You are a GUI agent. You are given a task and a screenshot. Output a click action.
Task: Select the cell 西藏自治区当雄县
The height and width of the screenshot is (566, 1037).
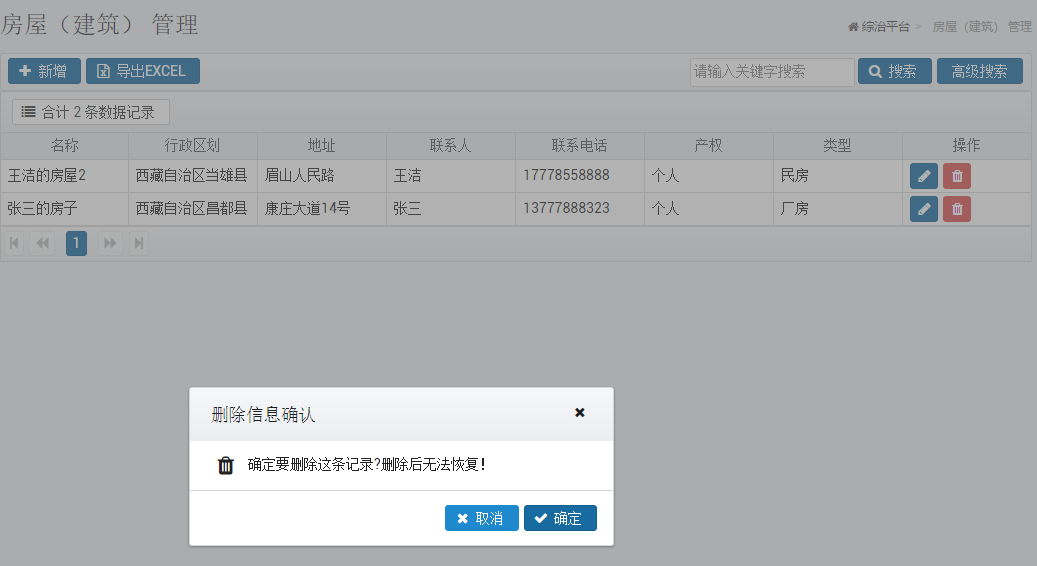point(192,176)
